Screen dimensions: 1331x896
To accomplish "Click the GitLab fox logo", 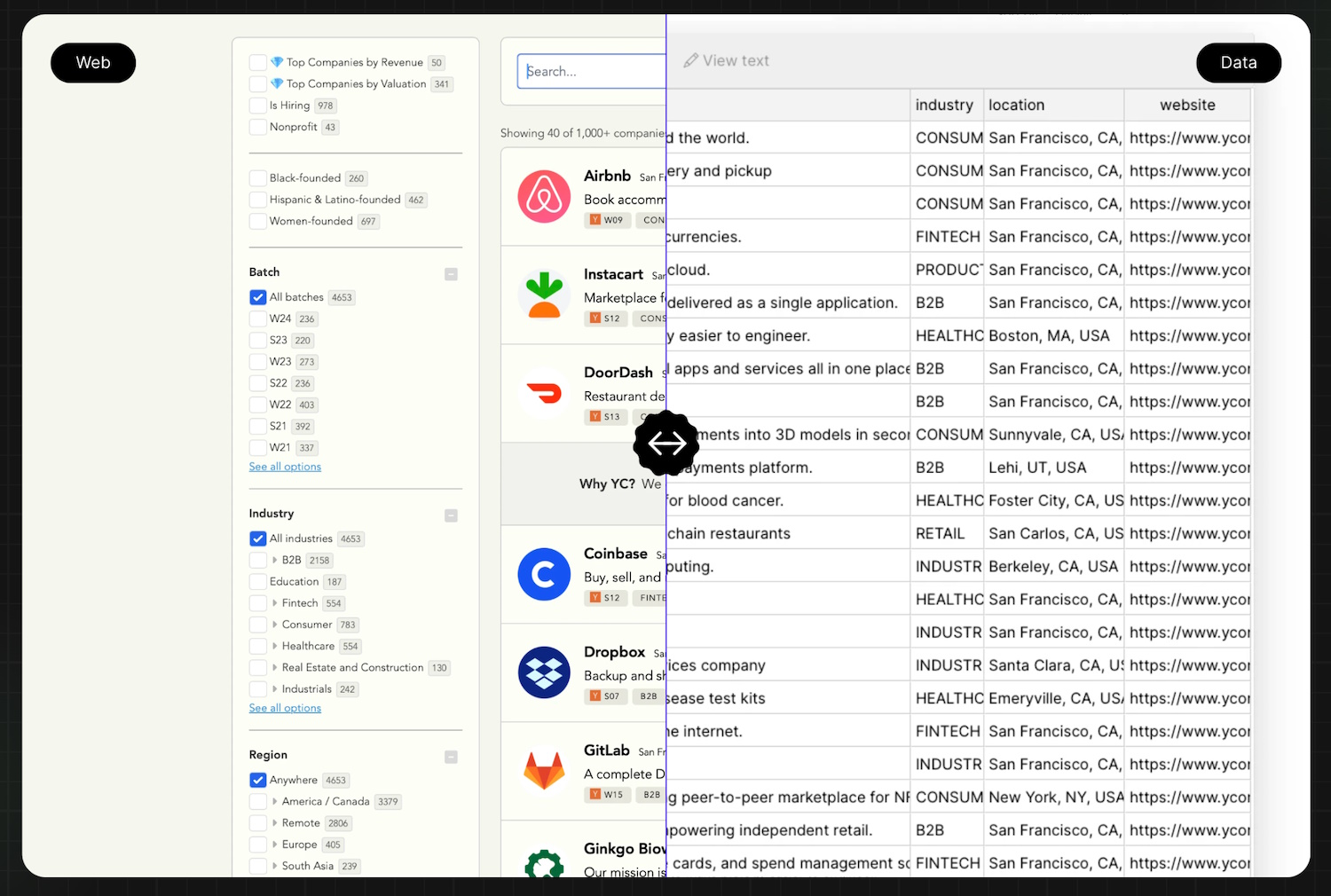I will (544, 770).
